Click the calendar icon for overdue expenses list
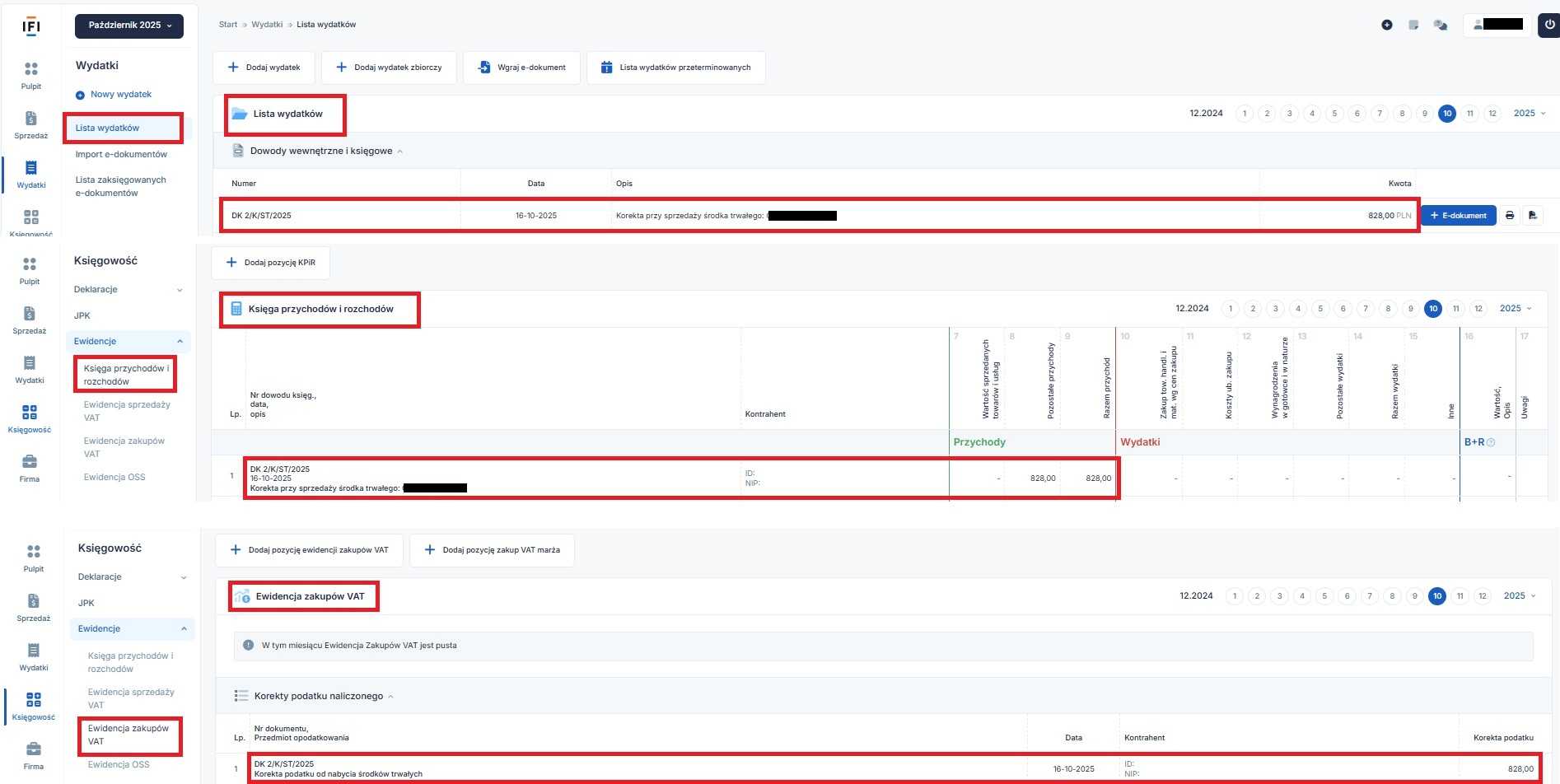The height and width of the screenshot is (784, 1560). [606, 68]
